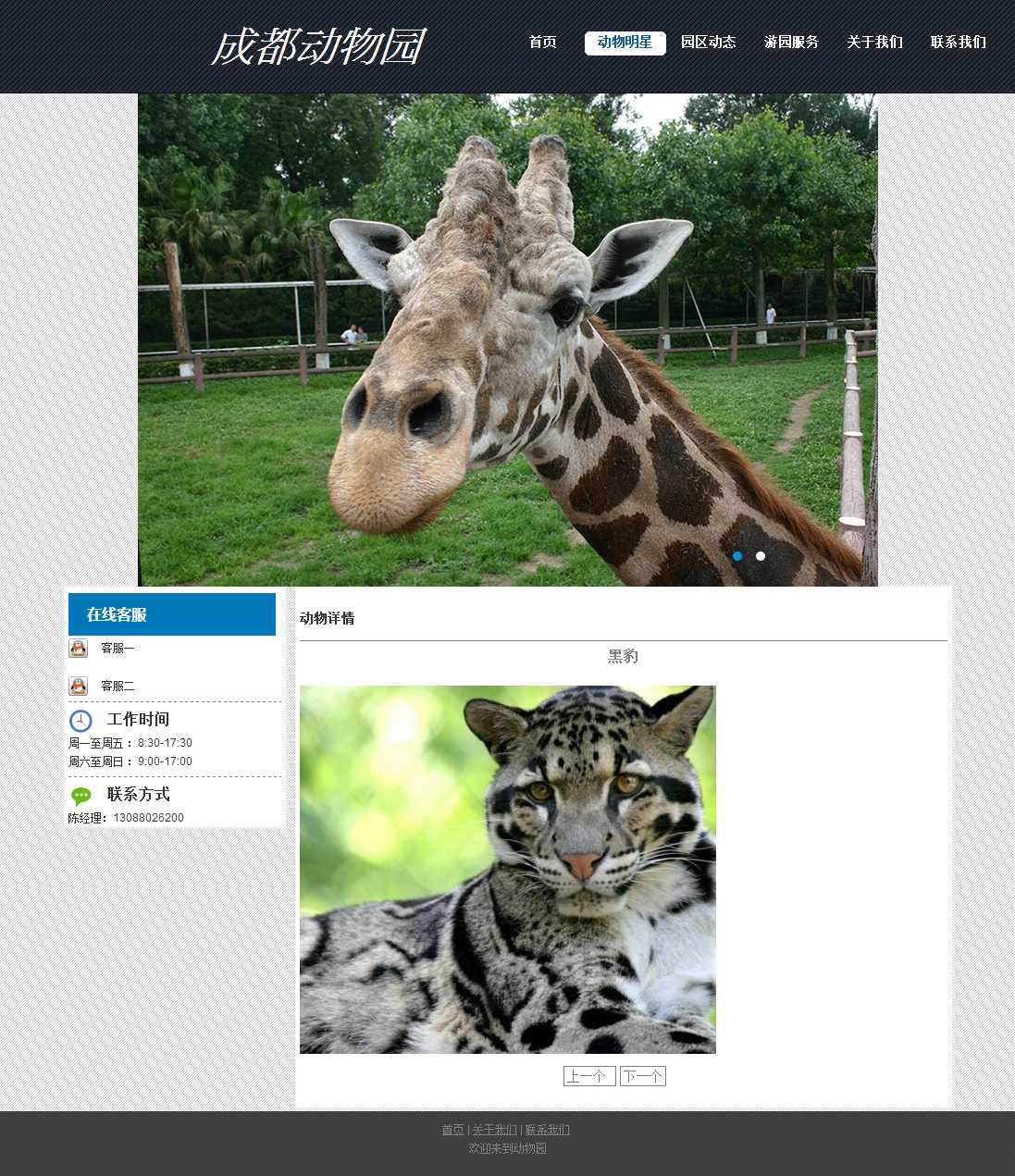Click the 黑豹 leopard photo

pos(507,869)
